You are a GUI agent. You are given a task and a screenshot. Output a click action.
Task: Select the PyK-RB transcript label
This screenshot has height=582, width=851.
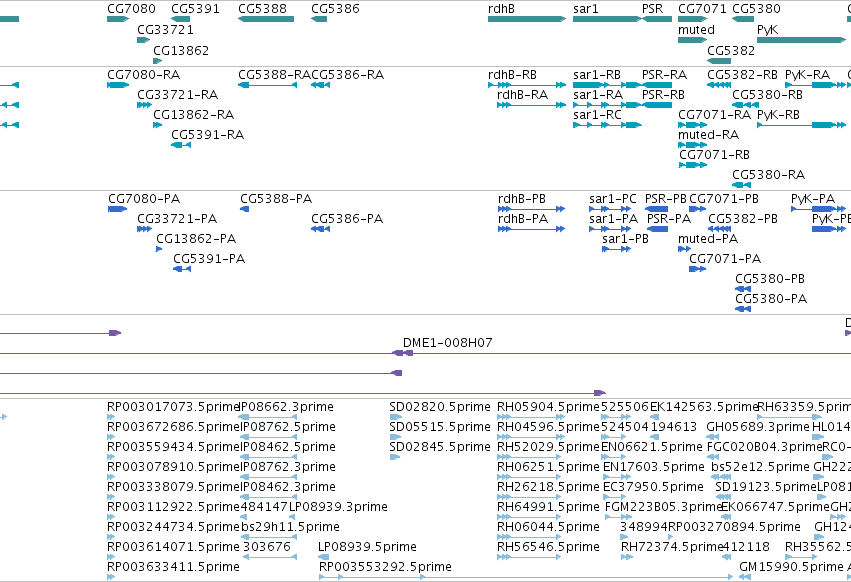click(x=778, y=115)
